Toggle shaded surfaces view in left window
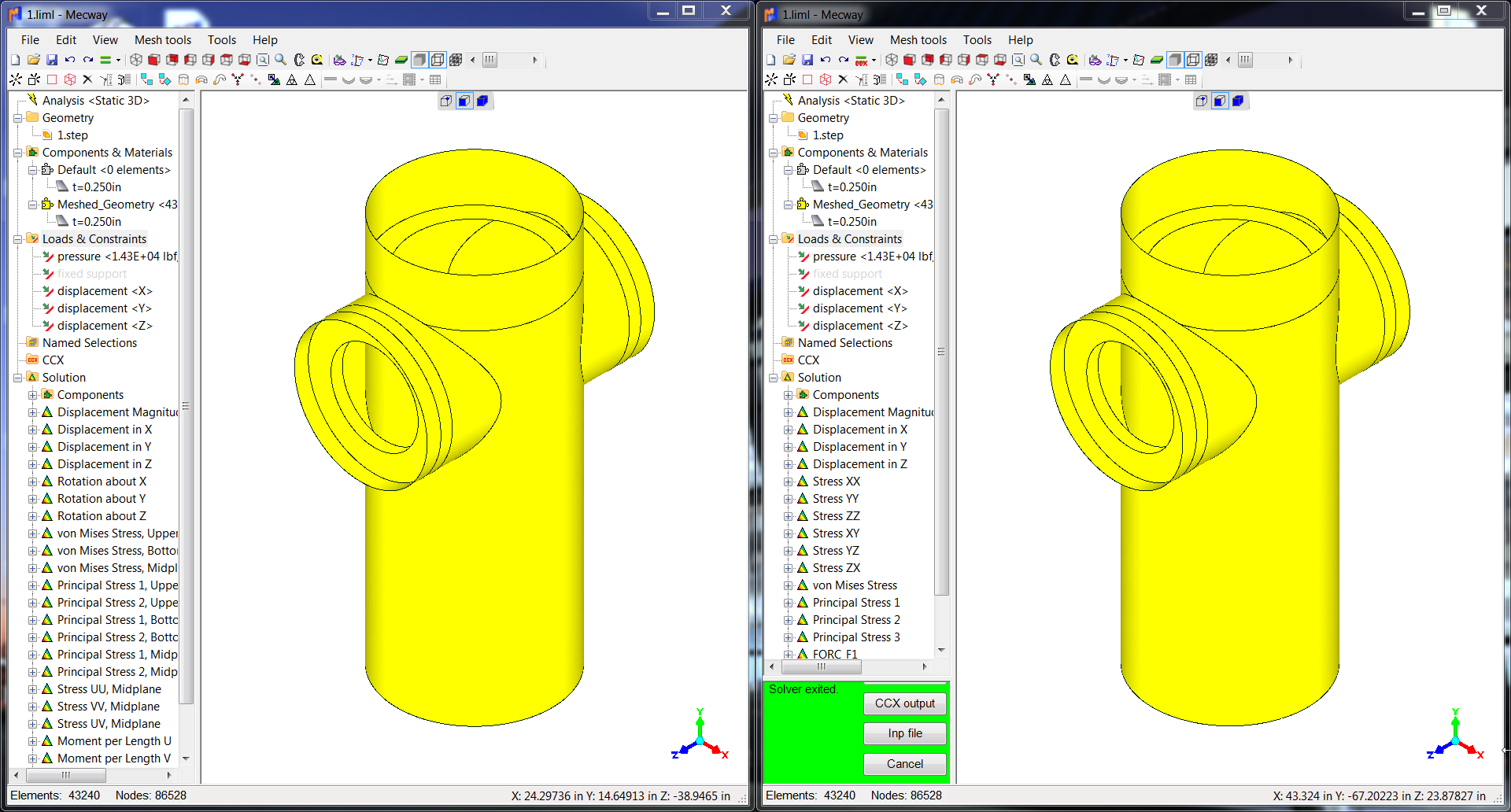This screenshot has width=1511, height=812. point(419,60)
